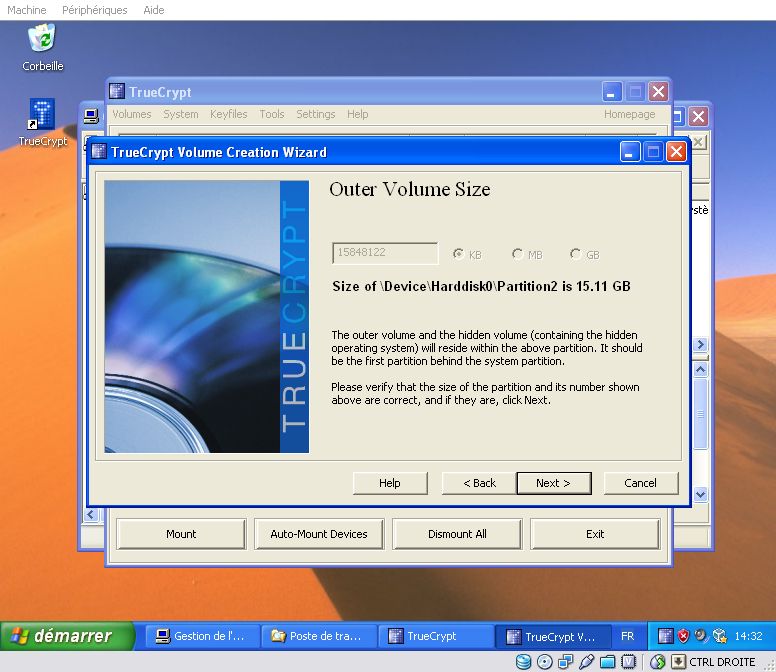776x672 pixels.
Task: Switch to Poste de tra... taskbar window
Action: [319, 636]
